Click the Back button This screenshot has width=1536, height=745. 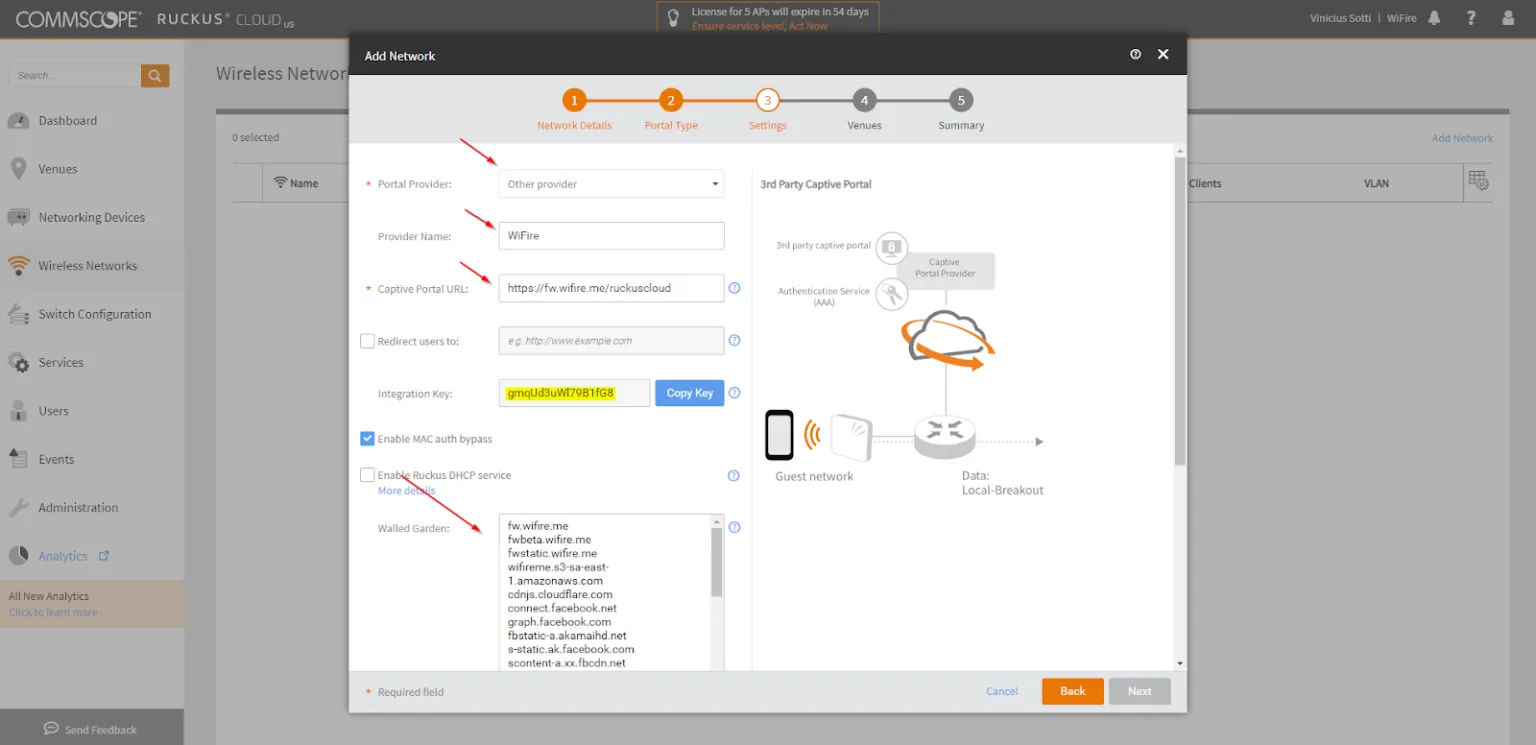1073,691
